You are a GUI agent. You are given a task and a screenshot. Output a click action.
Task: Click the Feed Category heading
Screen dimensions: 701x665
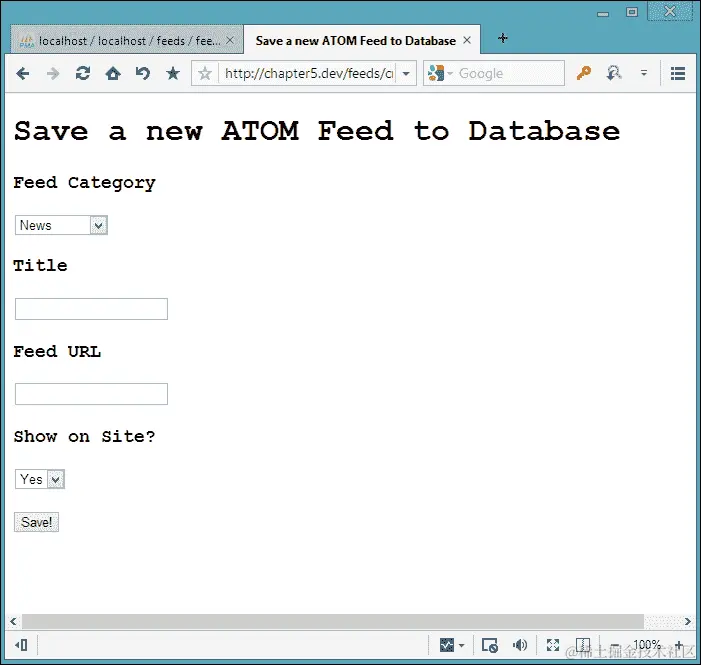[x=84, y=183]
